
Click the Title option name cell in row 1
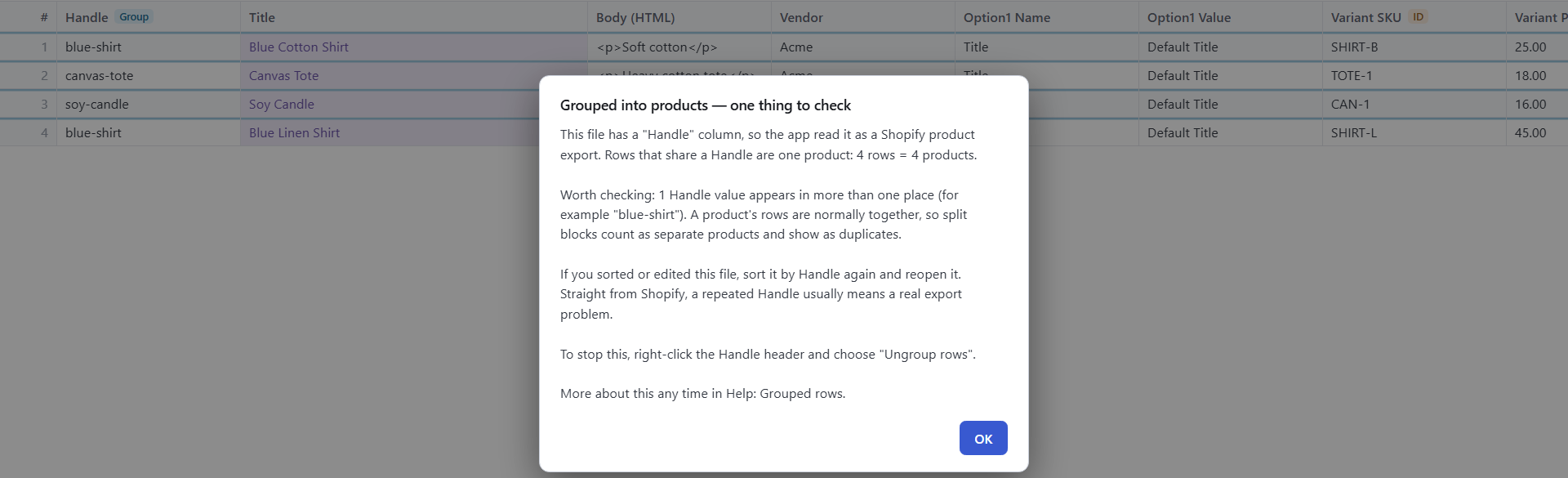coord(1046,47)
